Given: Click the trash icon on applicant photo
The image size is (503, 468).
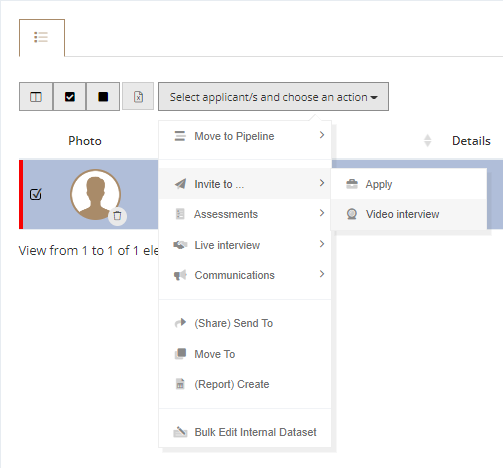Looking at the screenshot, I should pos(117,216).
